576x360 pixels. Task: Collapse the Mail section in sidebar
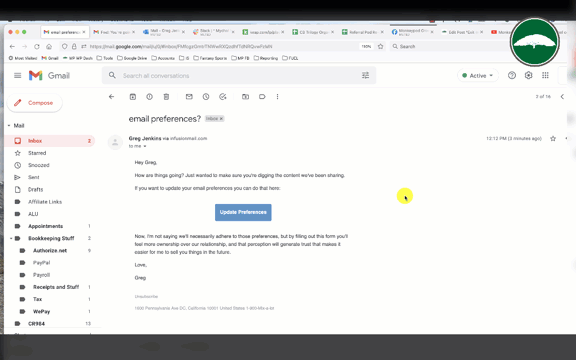tap(9, 126)
